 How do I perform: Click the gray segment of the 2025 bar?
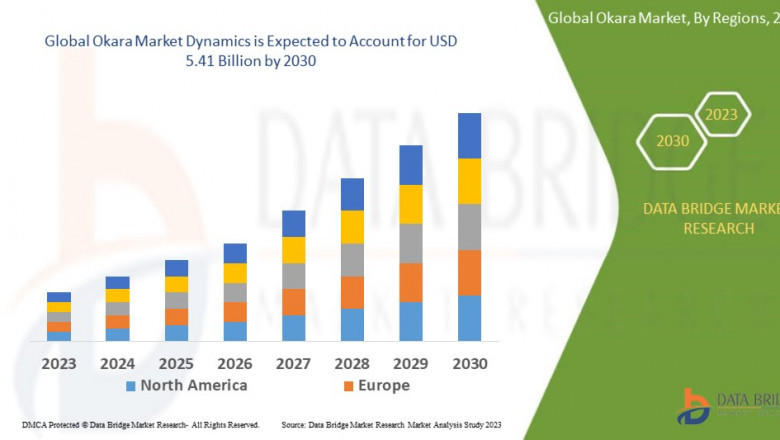tap(176, 300)
